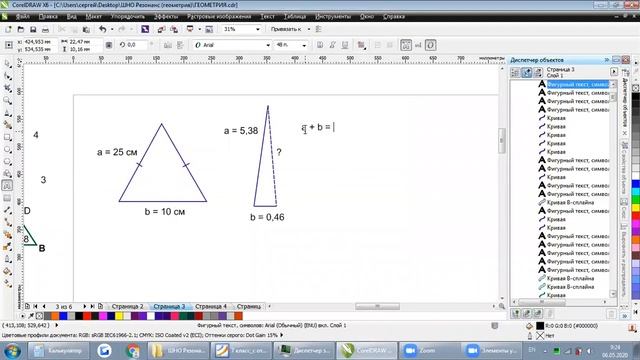640x360 pixels.
Task: Add page button after last page
Action: pyautogui.click(x=100, y=306)
